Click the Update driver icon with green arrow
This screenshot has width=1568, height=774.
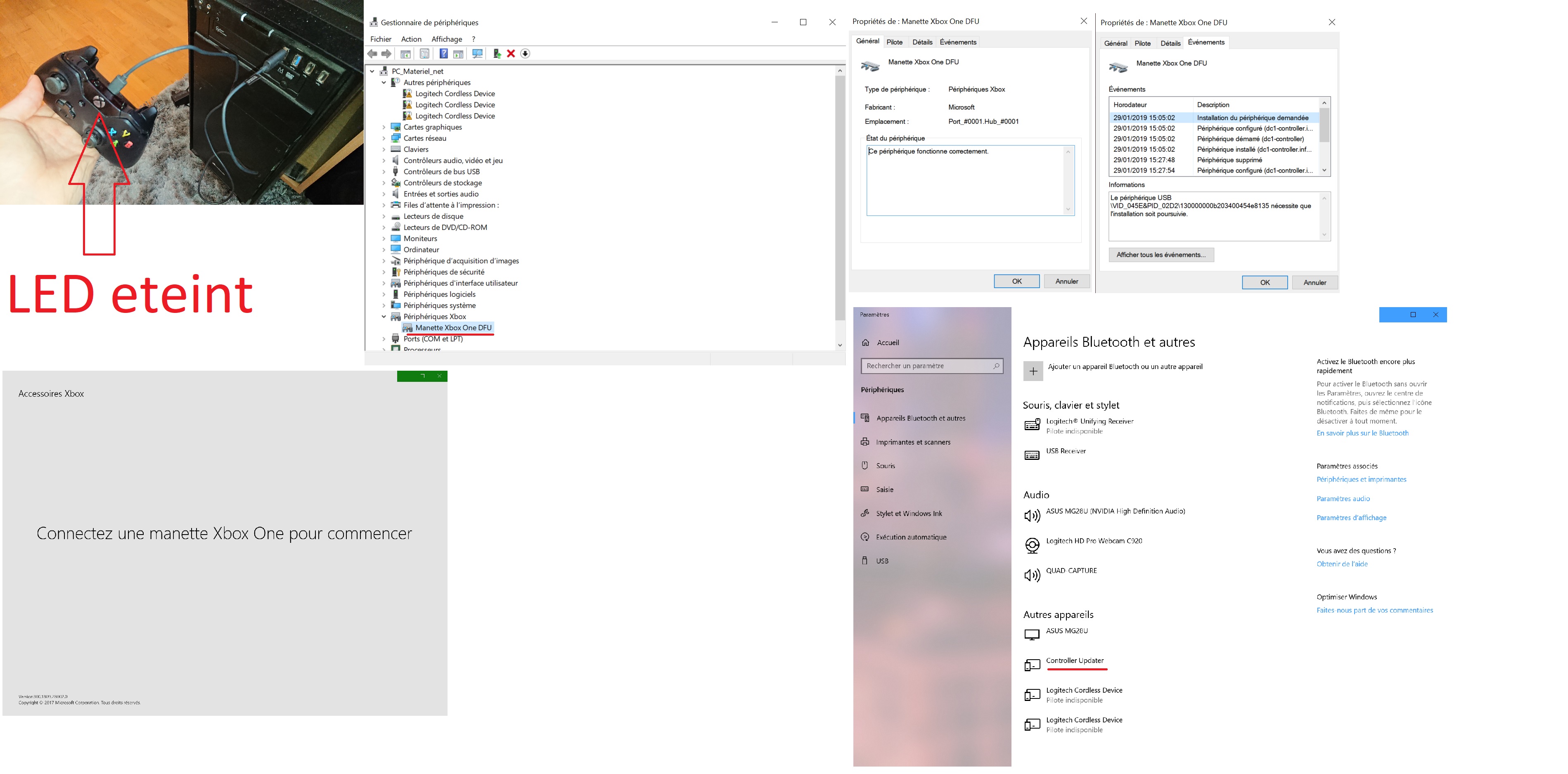tap(497, 54)
